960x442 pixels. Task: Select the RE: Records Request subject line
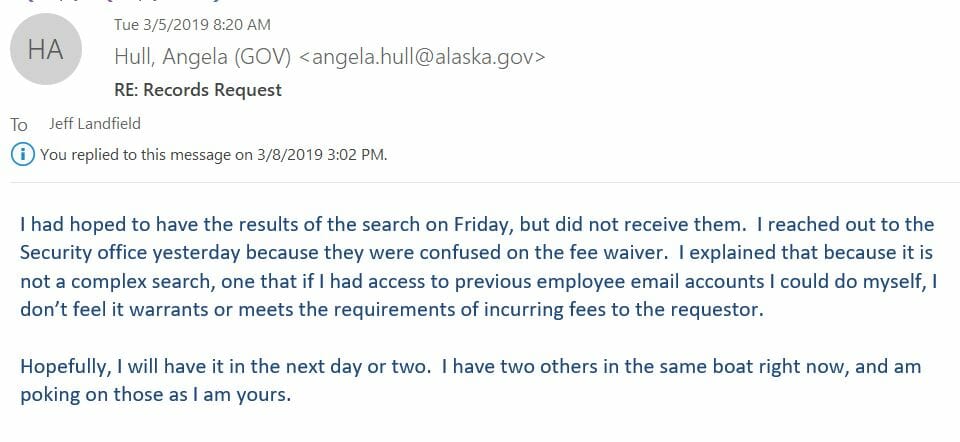(198, 90)
